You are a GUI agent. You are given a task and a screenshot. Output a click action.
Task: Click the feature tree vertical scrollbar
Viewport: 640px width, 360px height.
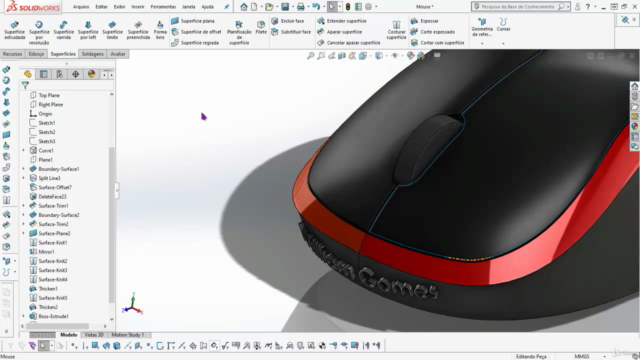click(x=111, y=224)
